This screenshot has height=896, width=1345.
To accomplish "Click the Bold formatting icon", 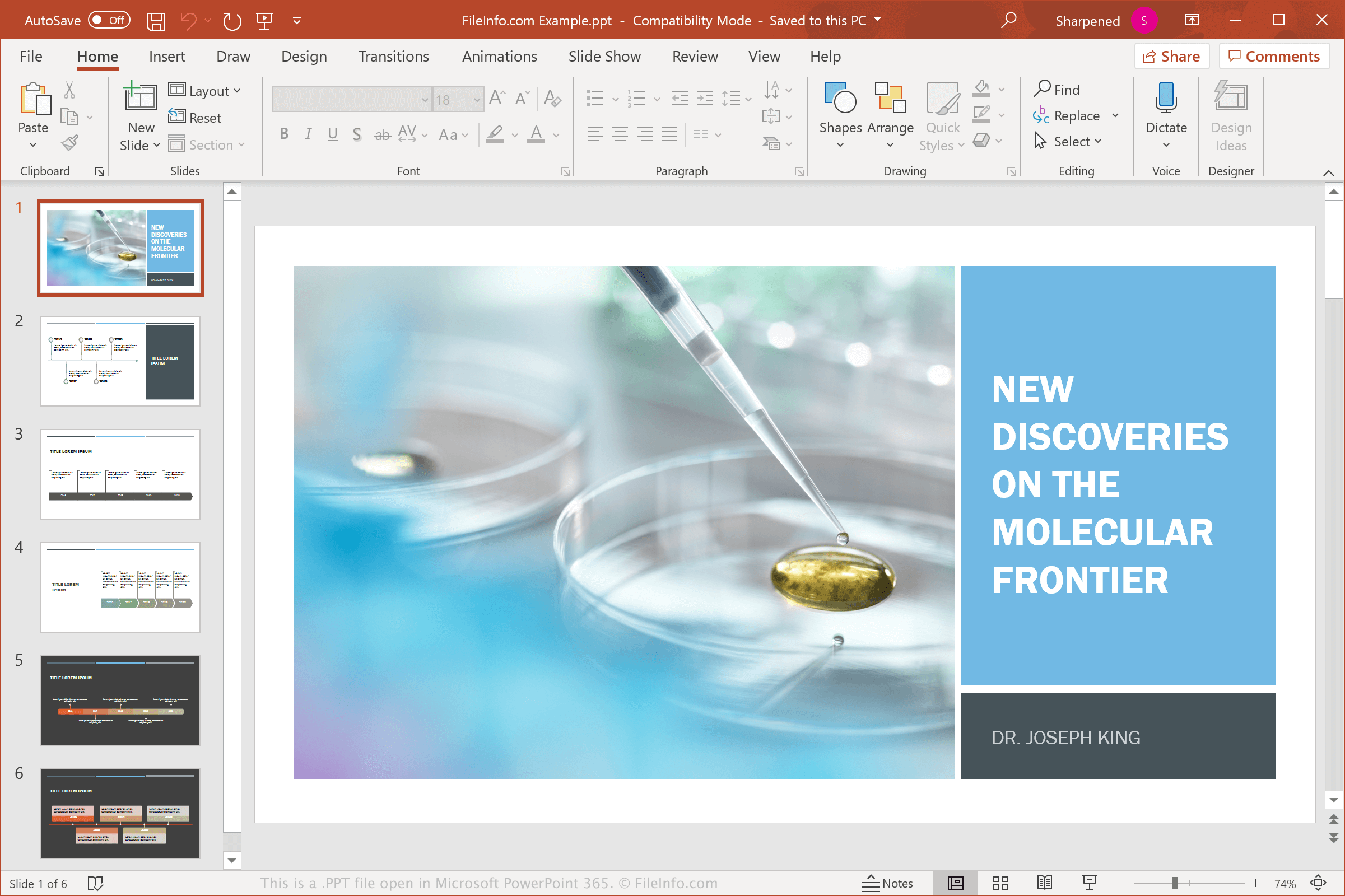I will pyautogui.click(x=283, y=133).
